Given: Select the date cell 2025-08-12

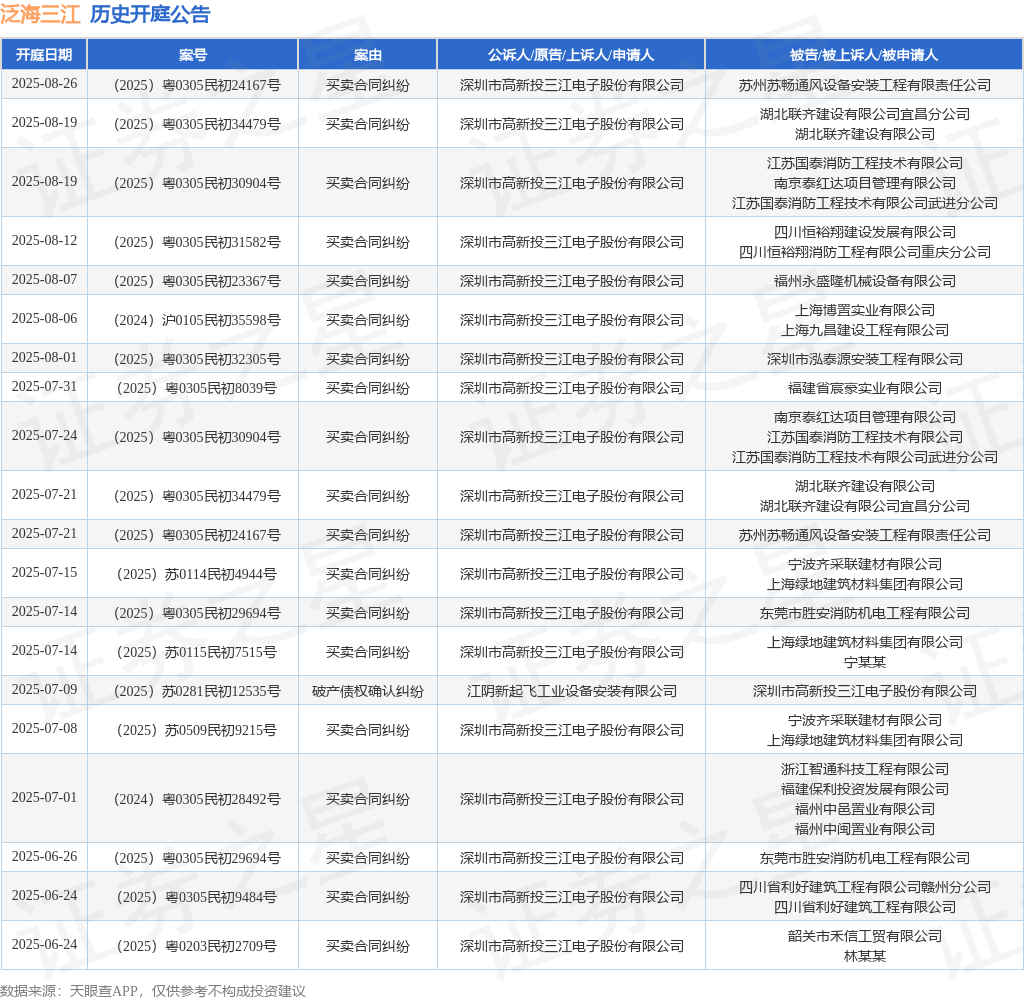Looking at the screenshot, I should point(44,240).
